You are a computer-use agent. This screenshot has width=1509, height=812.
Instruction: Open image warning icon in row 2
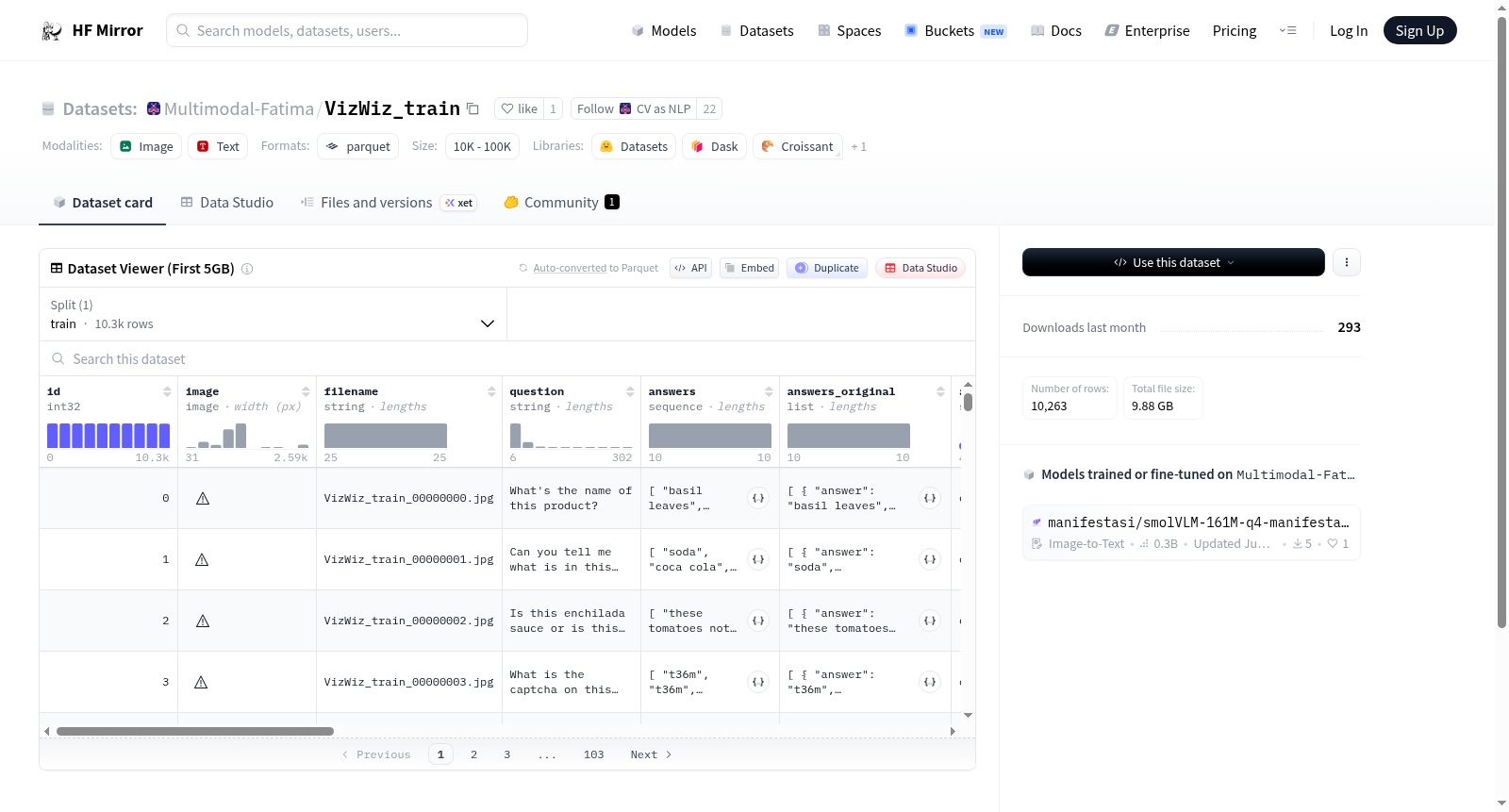pyautogui.click(x=203, y=621)
